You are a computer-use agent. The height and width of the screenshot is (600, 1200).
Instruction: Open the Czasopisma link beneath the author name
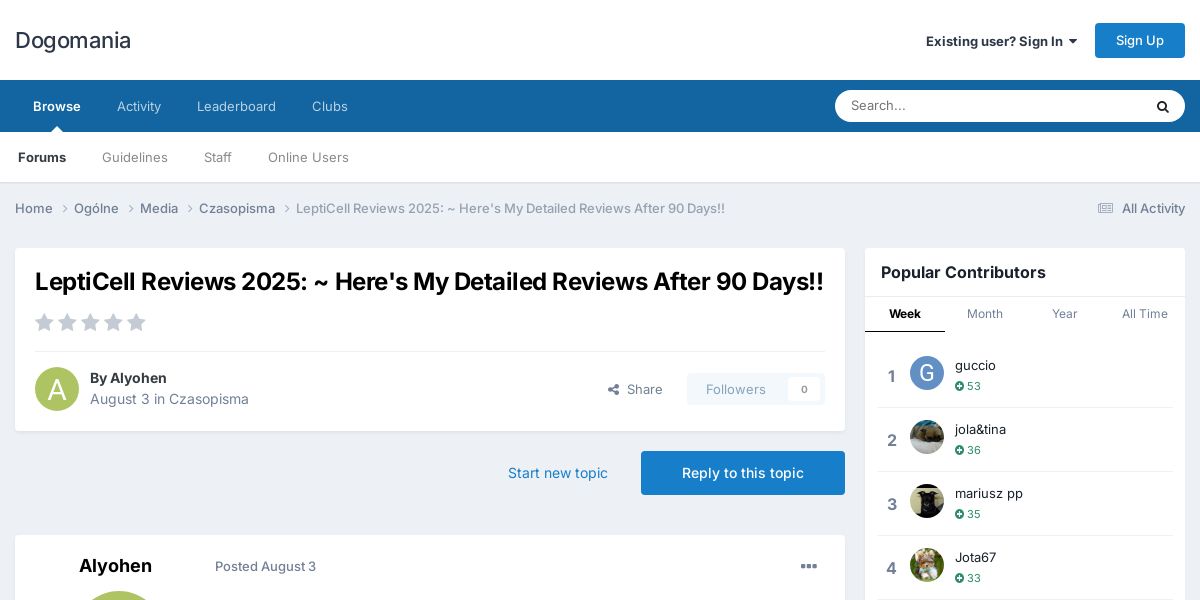[x=209, y=399]
